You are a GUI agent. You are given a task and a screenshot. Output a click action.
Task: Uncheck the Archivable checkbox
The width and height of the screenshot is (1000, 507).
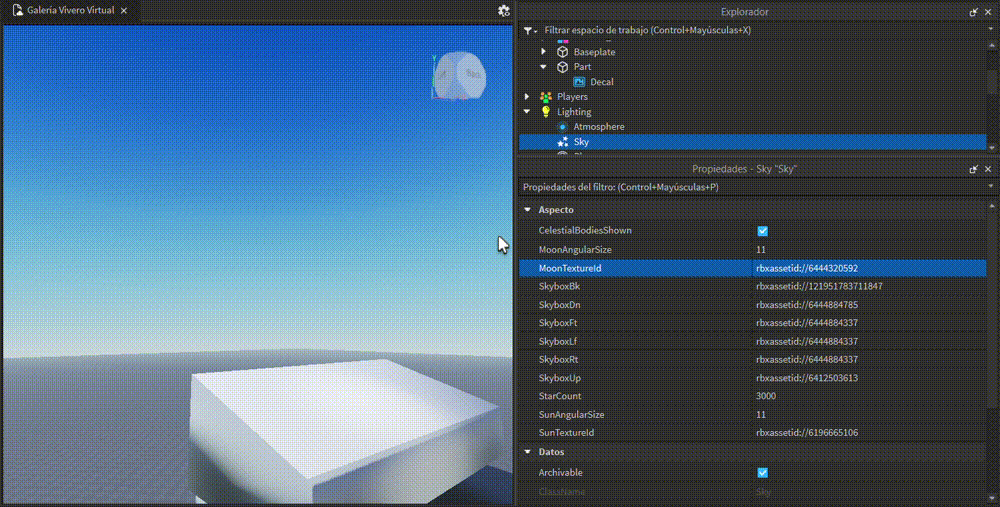point(763,473)
